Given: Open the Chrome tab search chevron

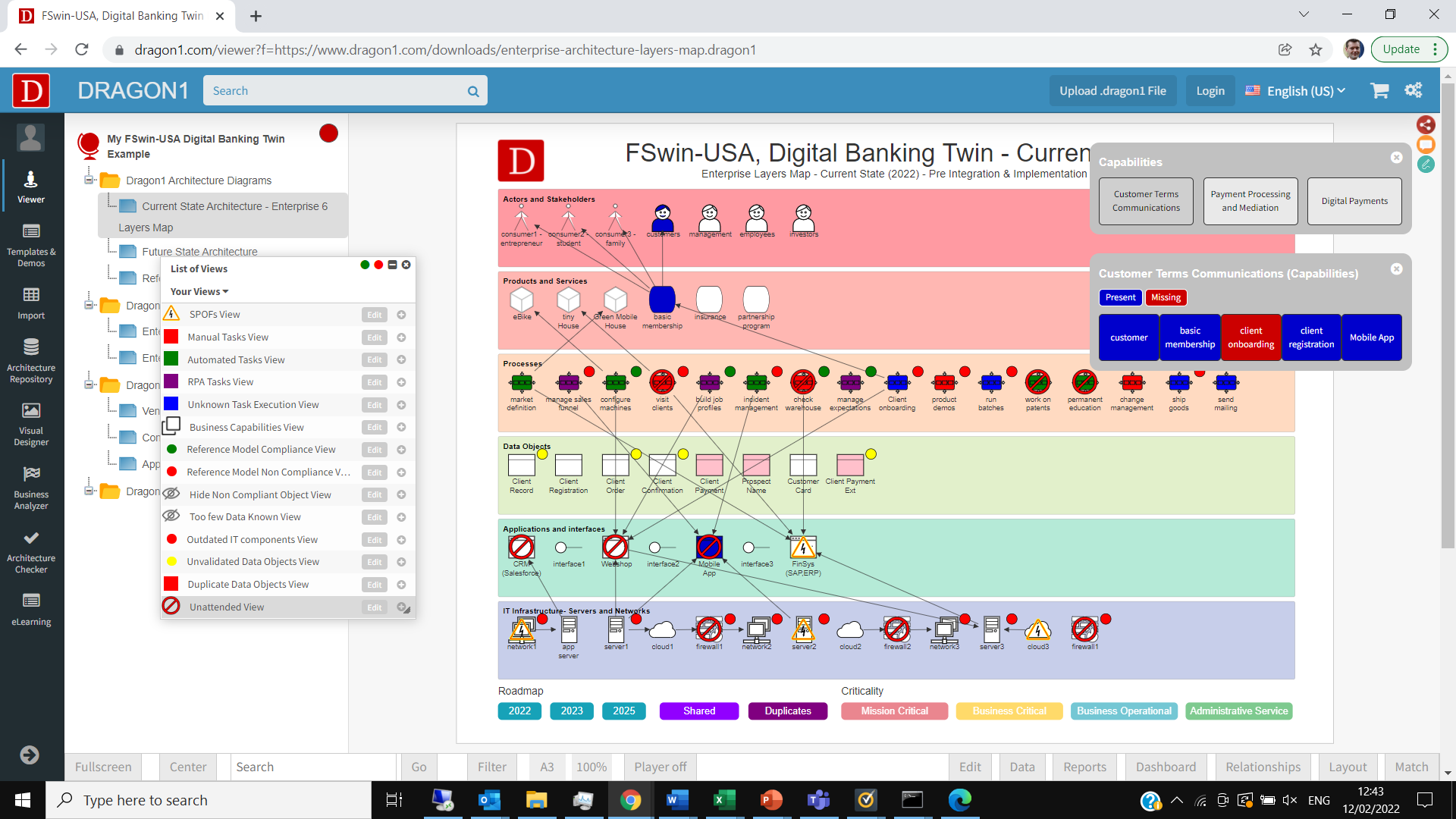Looking at the screenshot, I should 1304,14.
